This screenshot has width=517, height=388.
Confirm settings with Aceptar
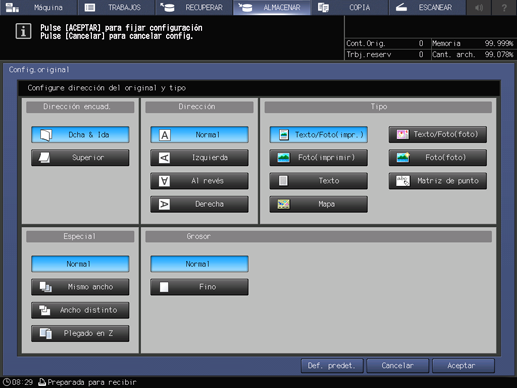[463, 366]
